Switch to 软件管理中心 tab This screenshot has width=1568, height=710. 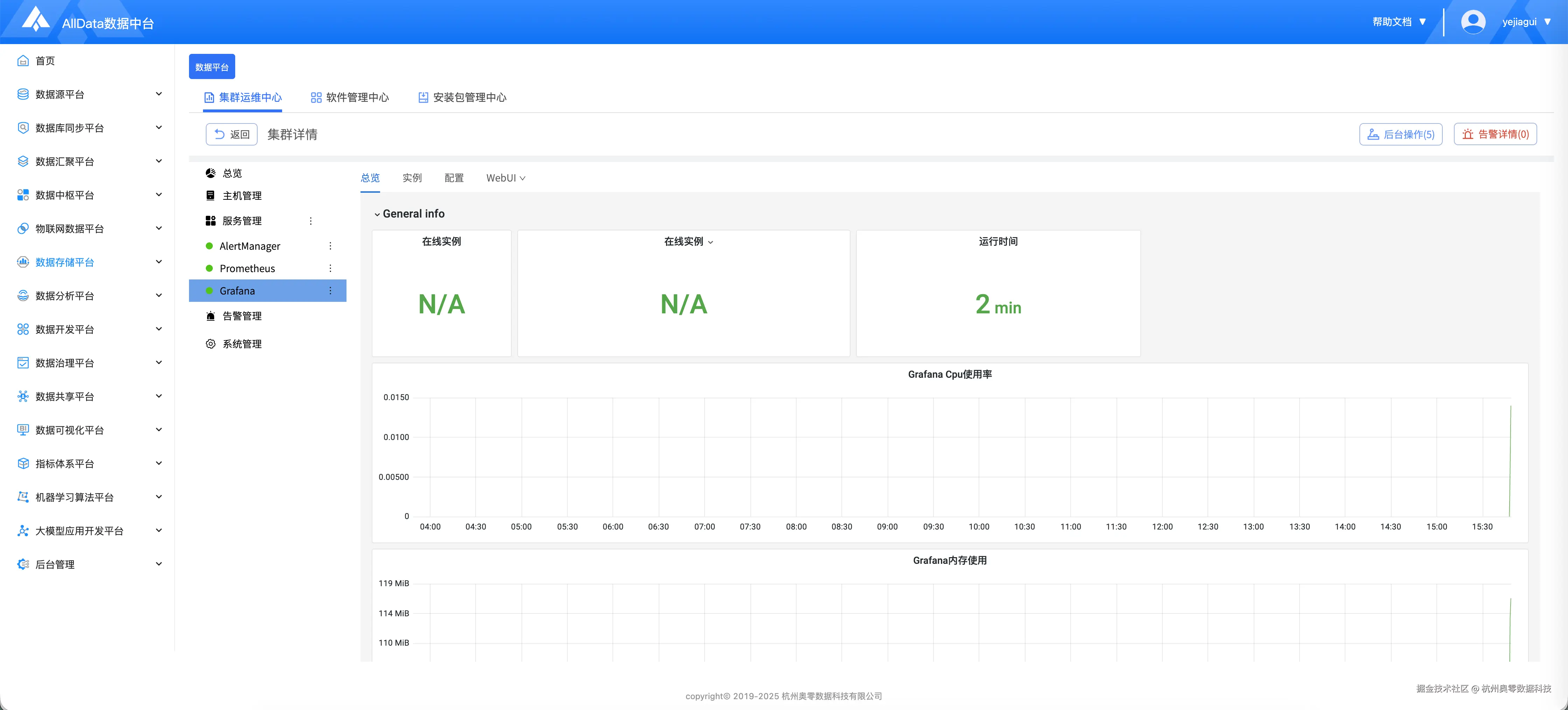pos(350,97)
